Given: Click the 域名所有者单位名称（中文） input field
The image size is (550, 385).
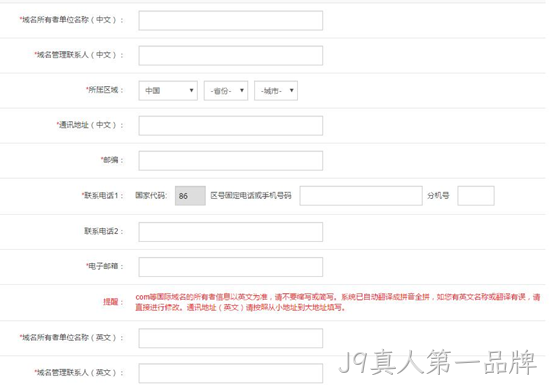Looking at the screenshot, I should (x=230, y=20).
